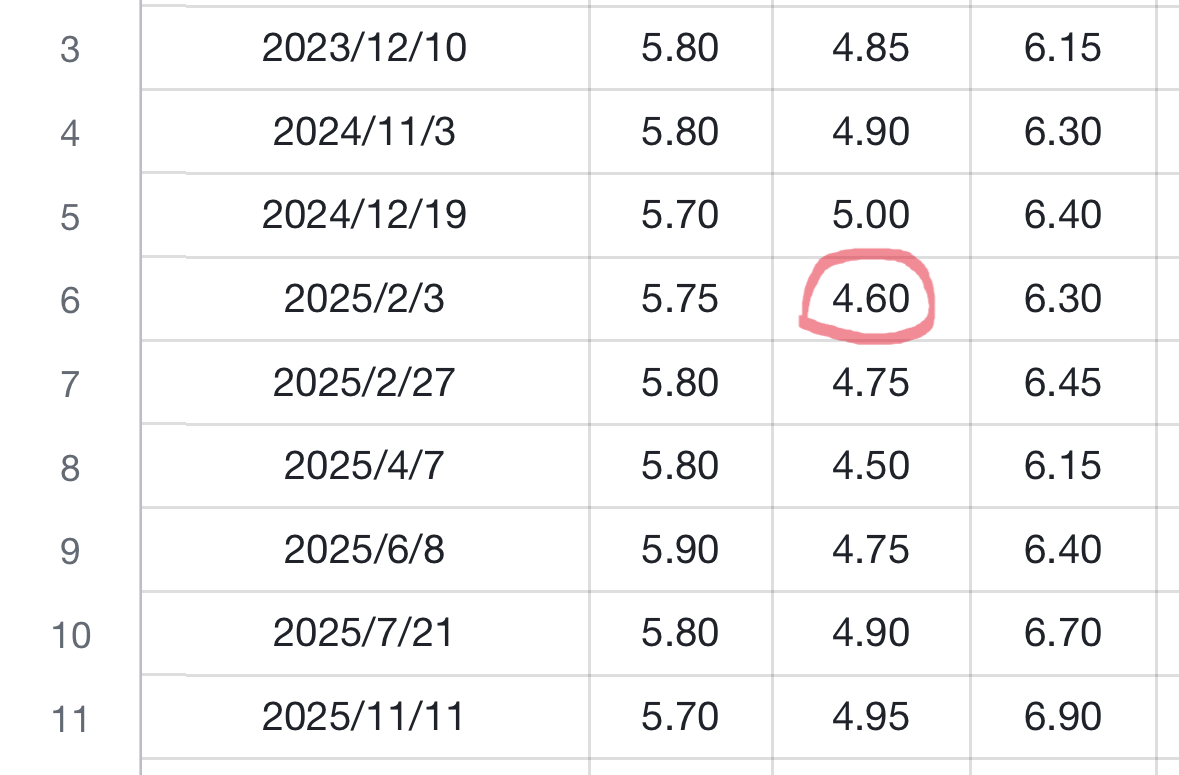Select the 2025/4/7 date cell
1179x775 pixels.
coord(364,466)
